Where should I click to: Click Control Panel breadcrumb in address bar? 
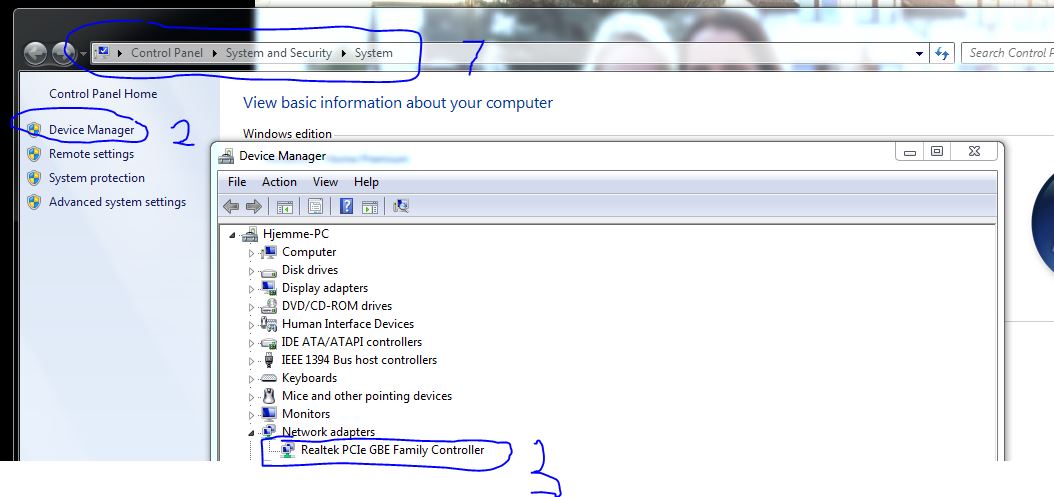point(167,53)
